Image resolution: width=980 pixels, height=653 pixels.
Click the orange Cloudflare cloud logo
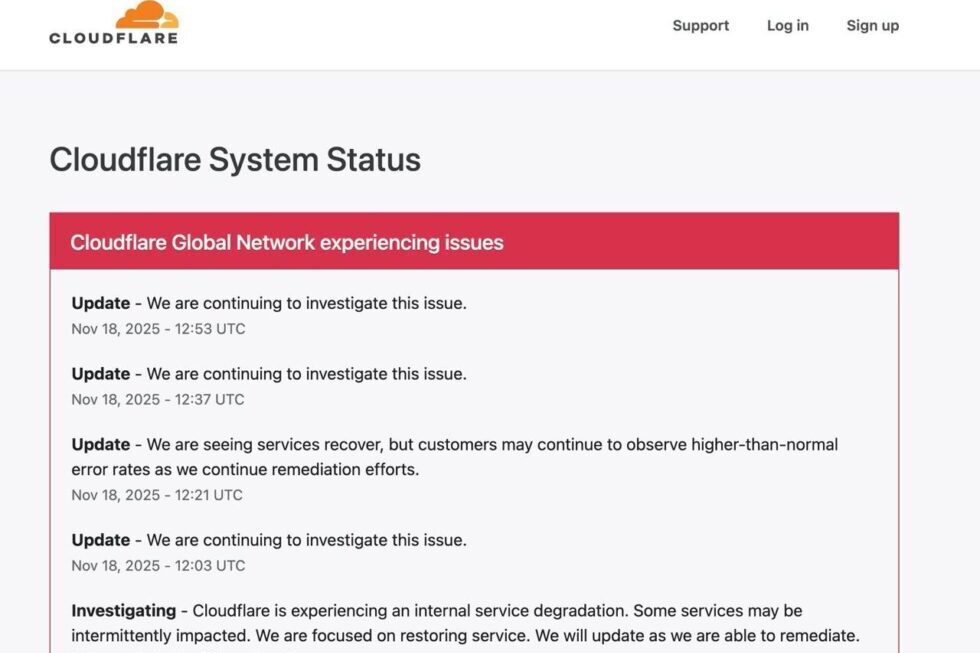(146, 14)
